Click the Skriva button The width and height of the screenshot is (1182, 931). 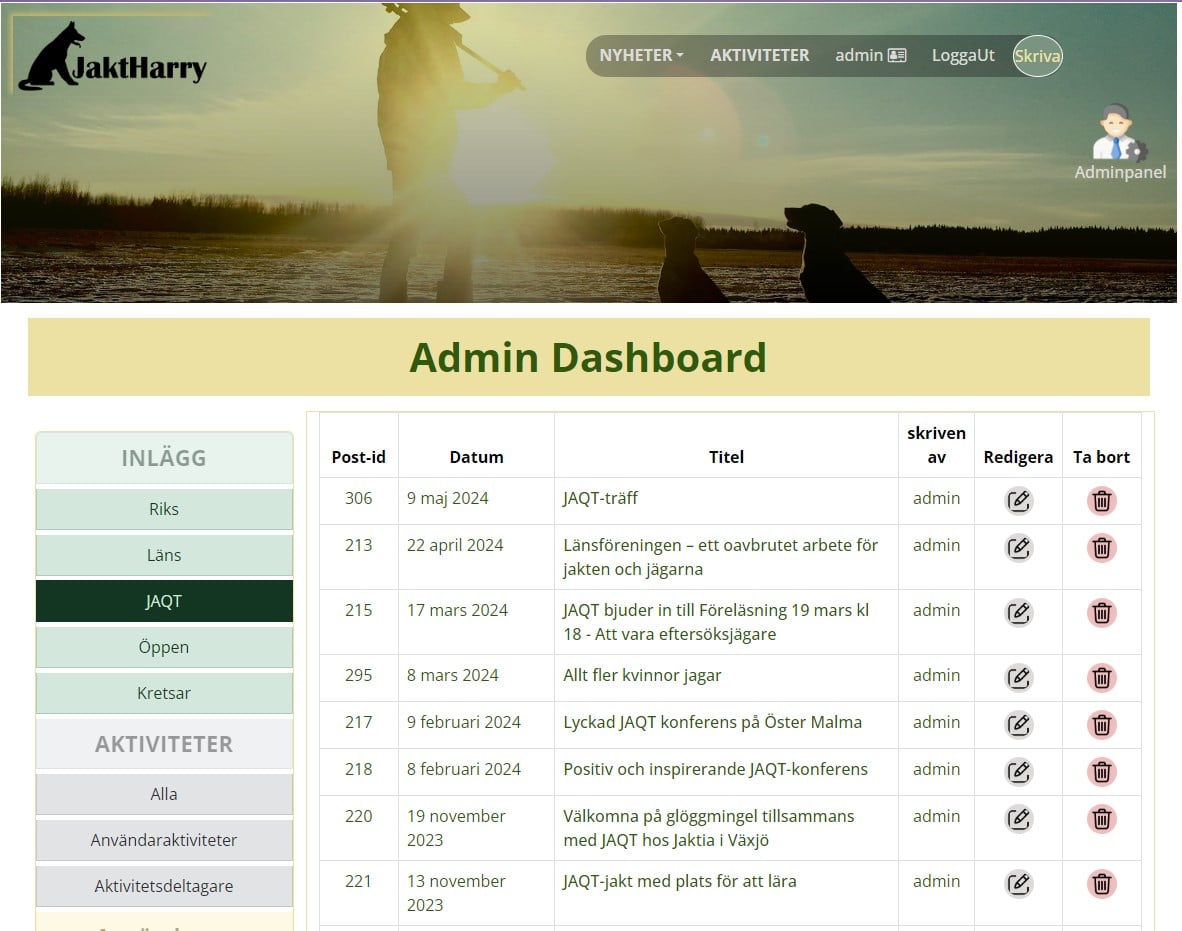[1037, 56]
